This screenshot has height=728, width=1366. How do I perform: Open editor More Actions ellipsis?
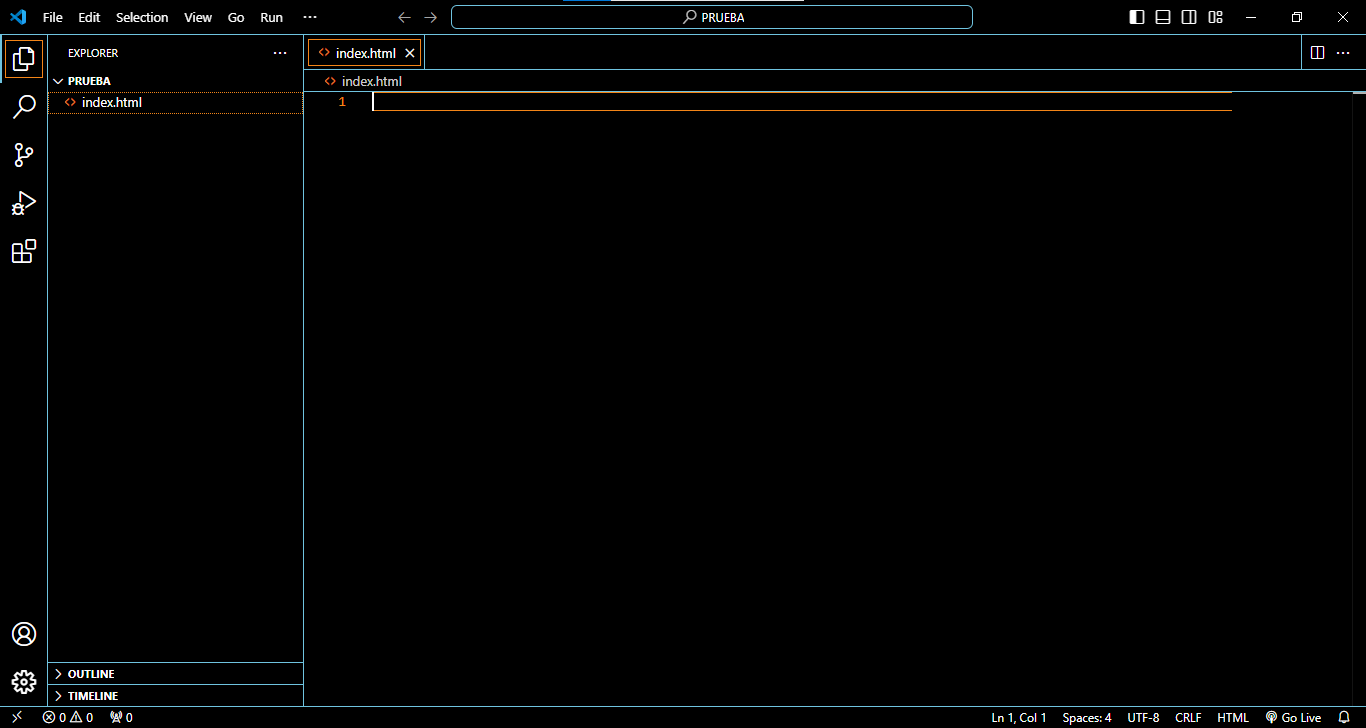[1343, 53]
